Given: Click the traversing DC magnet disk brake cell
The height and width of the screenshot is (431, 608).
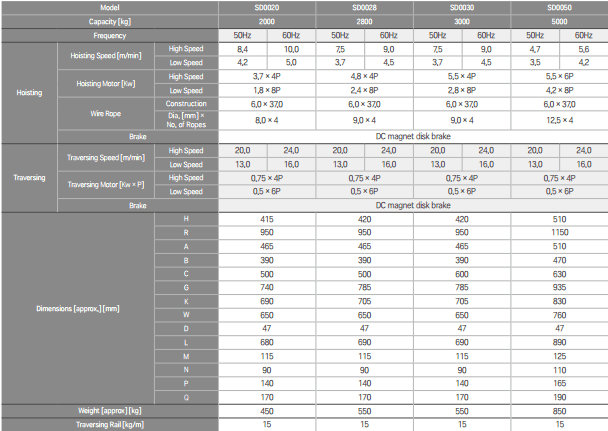Looking at the screenshot, I should pyautogui.click(x=413, y=205).
